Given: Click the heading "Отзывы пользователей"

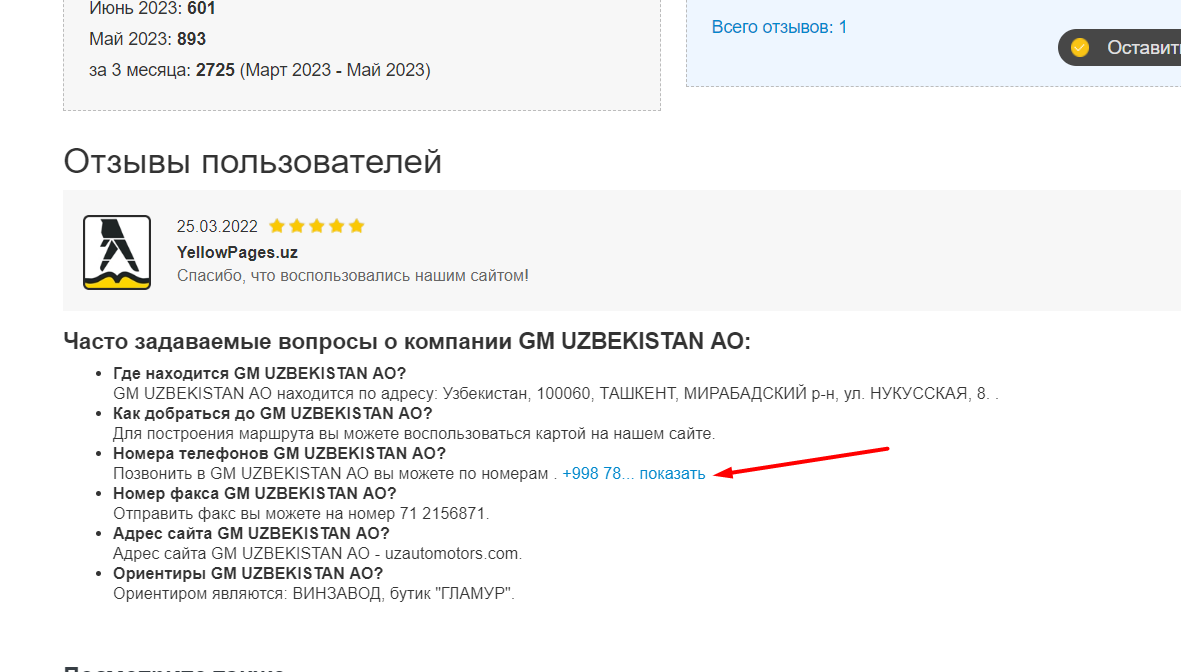Looking at the screenshot, I should coord(252,161).
